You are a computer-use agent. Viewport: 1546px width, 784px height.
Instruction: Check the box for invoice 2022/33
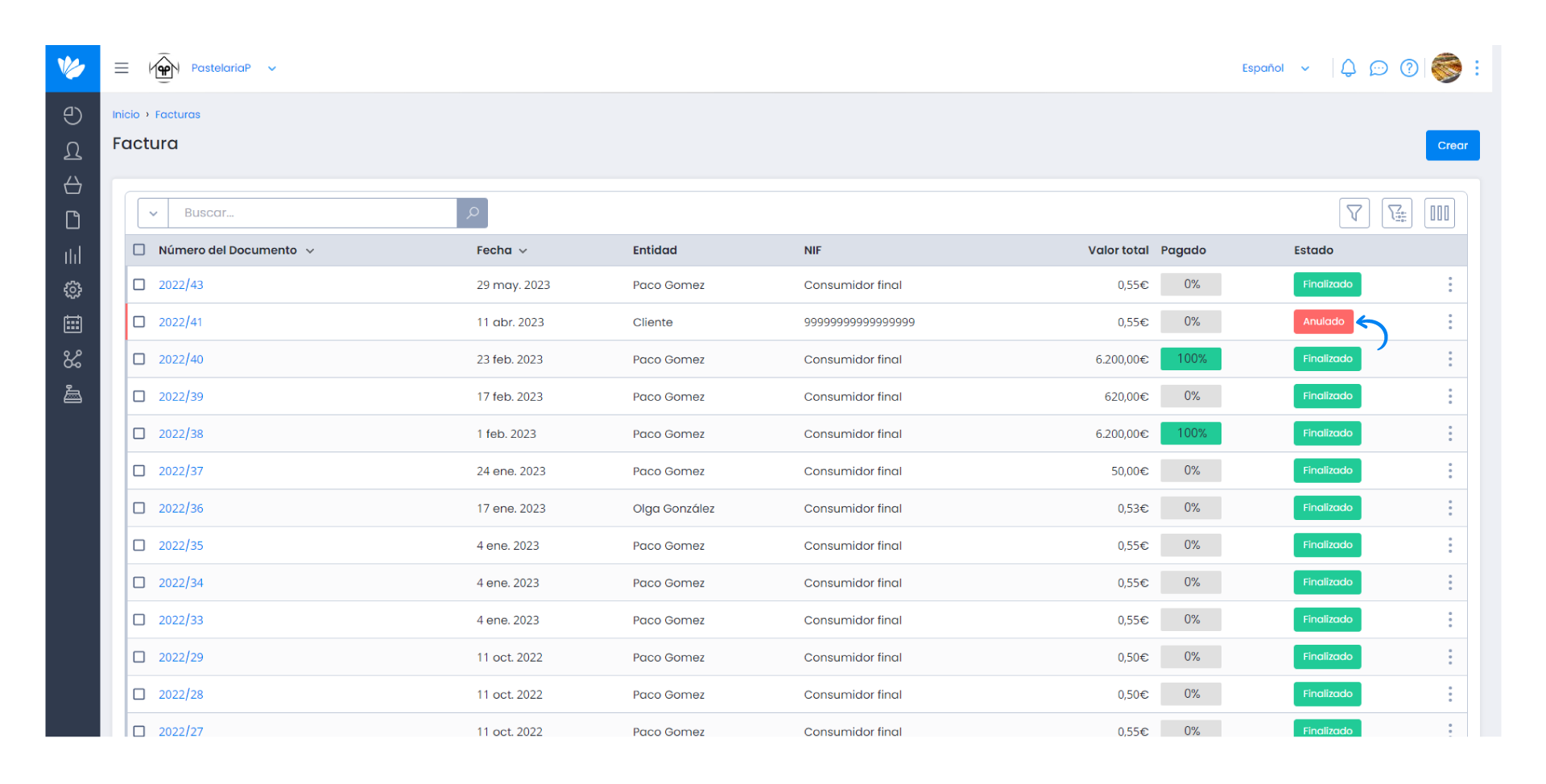pos(139,620)
